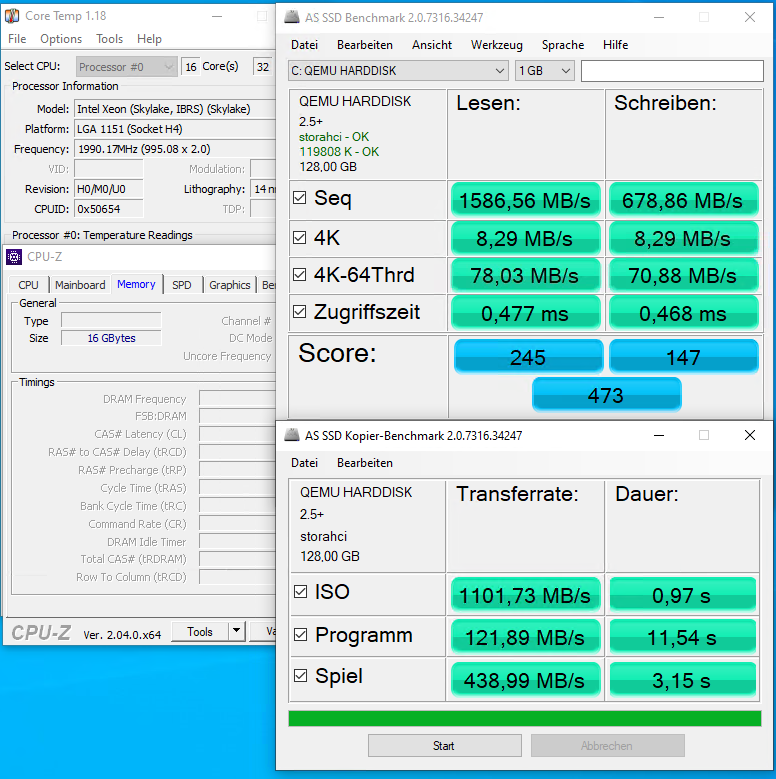This screenshot has height=779, width=776.
Task: Click the Abbrechen button
Action: pyautogui.click(x=607, y=745)
